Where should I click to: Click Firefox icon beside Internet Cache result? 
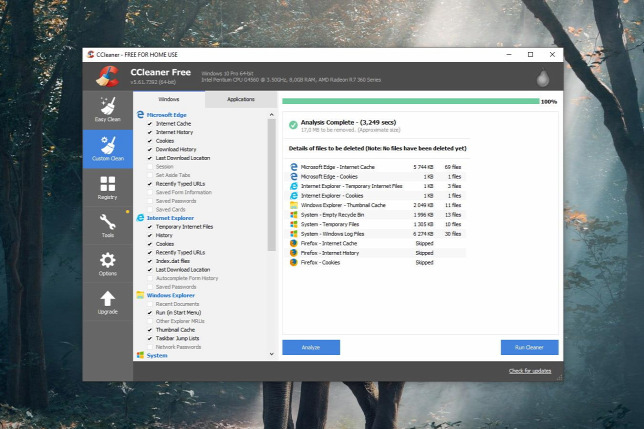pos(294,243)
